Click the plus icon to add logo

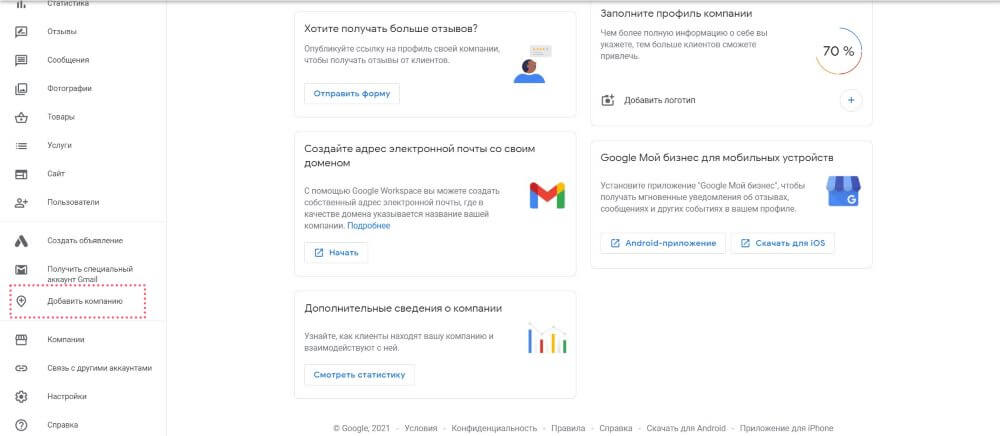[x=850, y=100]
